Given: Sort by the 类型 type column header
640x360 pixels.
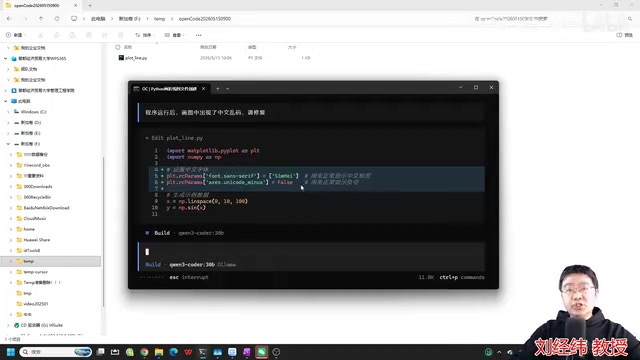Looking at the screenshot, I should pos(252,47).
